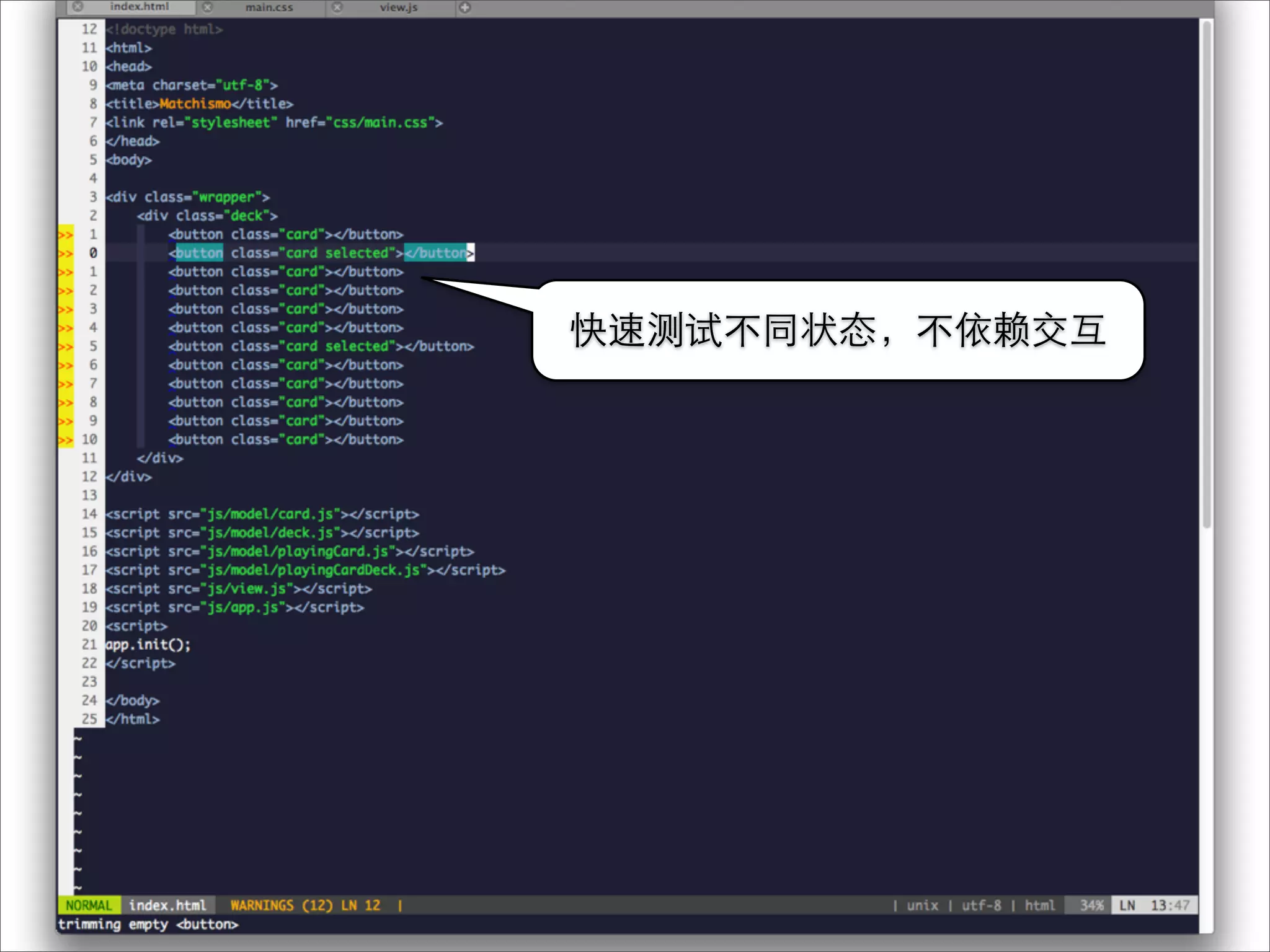Screen dimensions: 1270x952
Task: Close the view.js tab with its X icon
Action: 337,7
